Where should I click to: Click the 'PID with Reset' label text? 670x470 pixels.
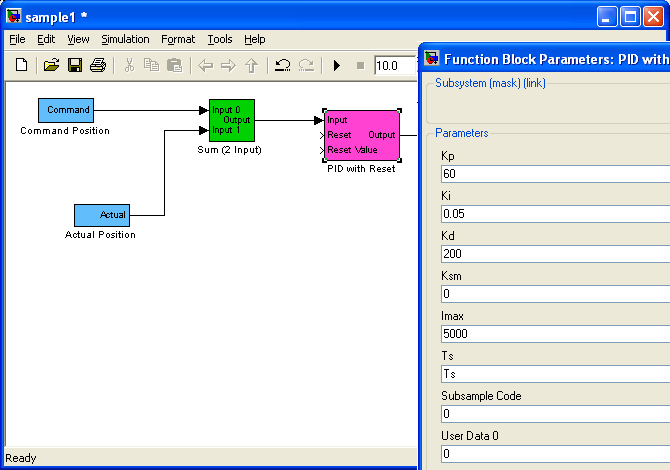coord(361,169)
